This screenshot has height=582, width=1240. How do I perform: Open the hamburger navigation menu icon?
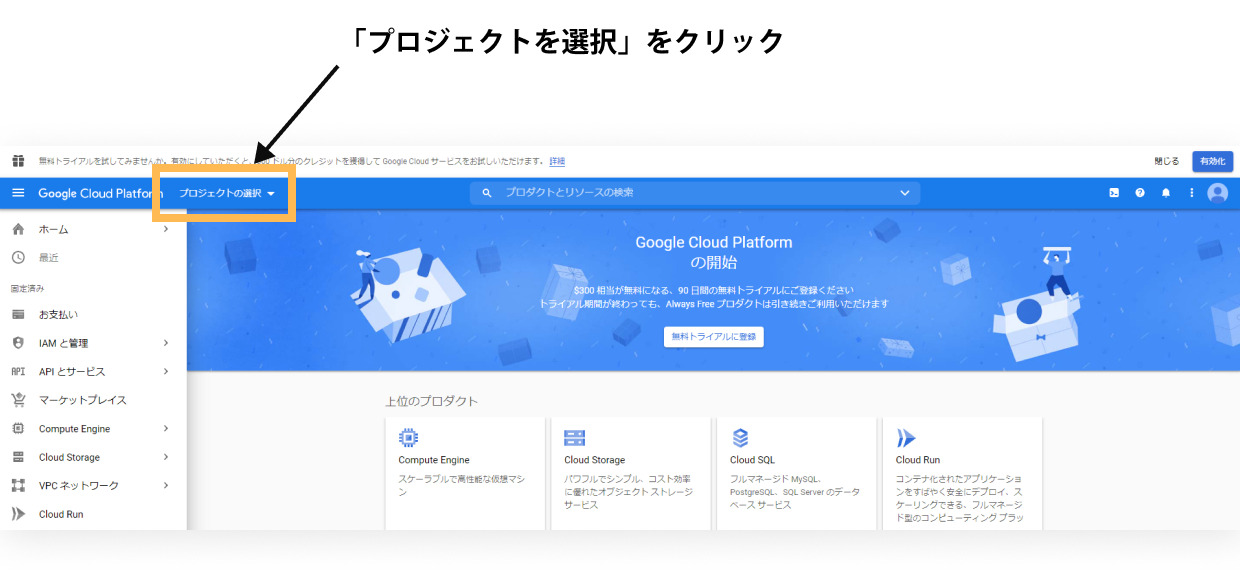tap(16, 193)
